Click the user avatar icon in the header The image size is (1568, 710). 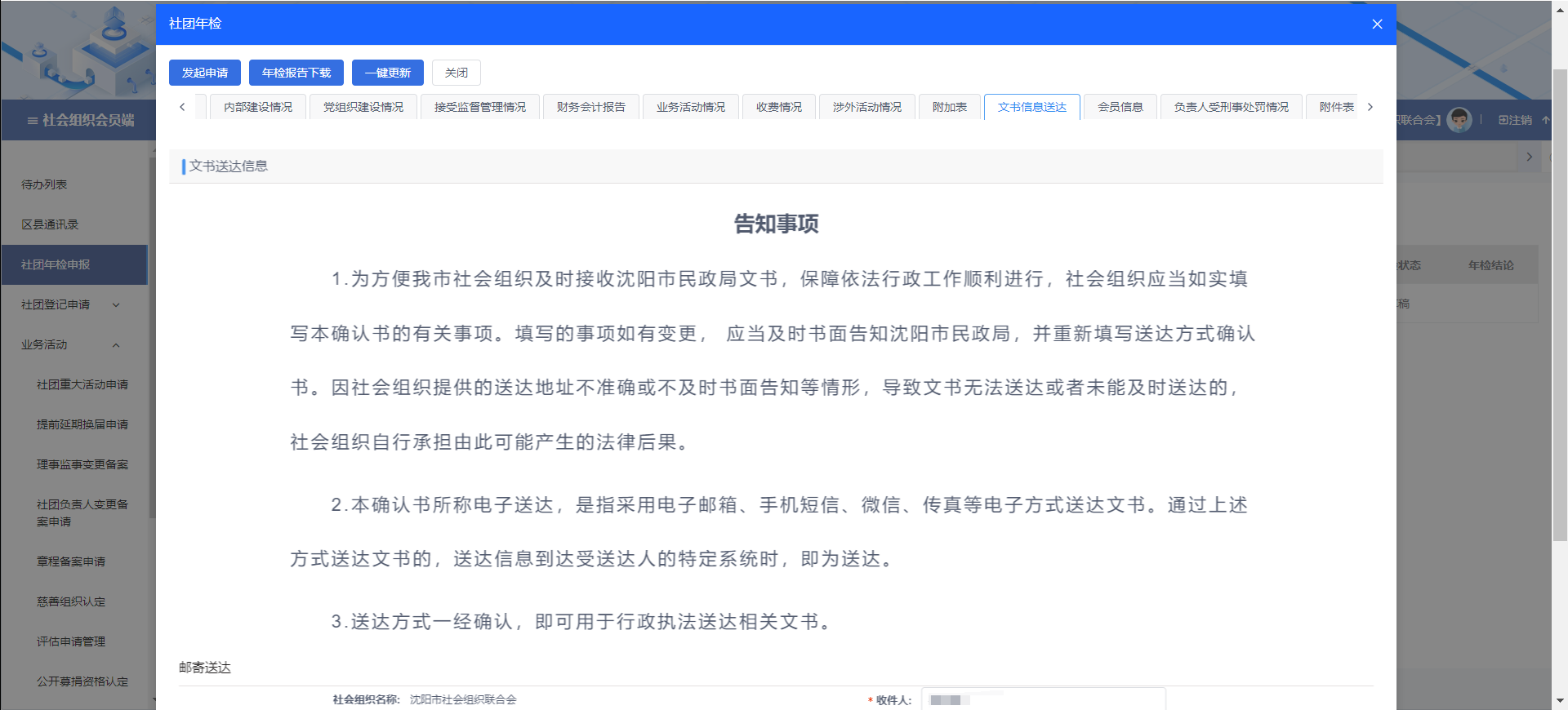tap(1459, 120)
